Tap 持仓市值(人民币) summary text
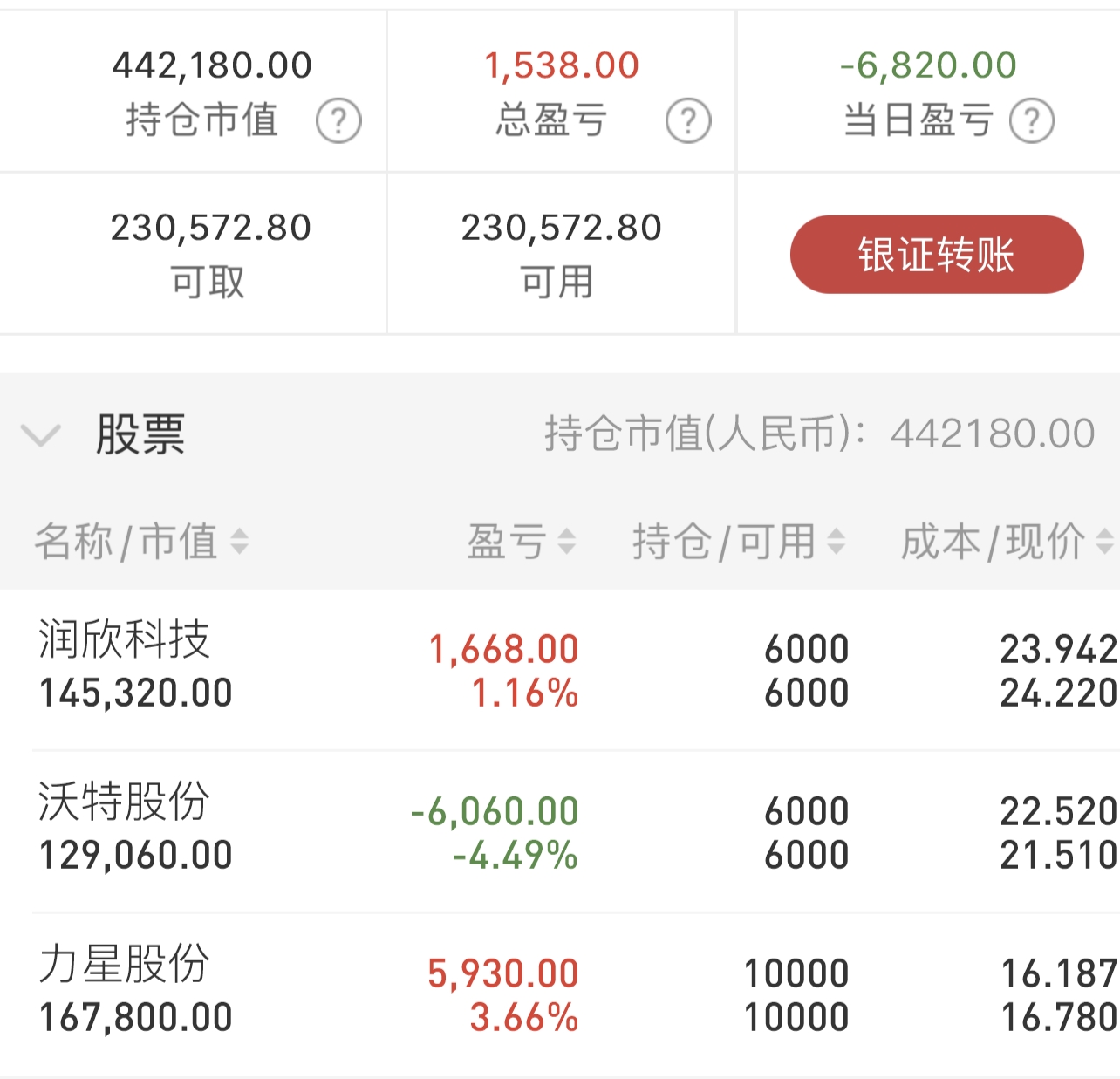 click(820, 434)
